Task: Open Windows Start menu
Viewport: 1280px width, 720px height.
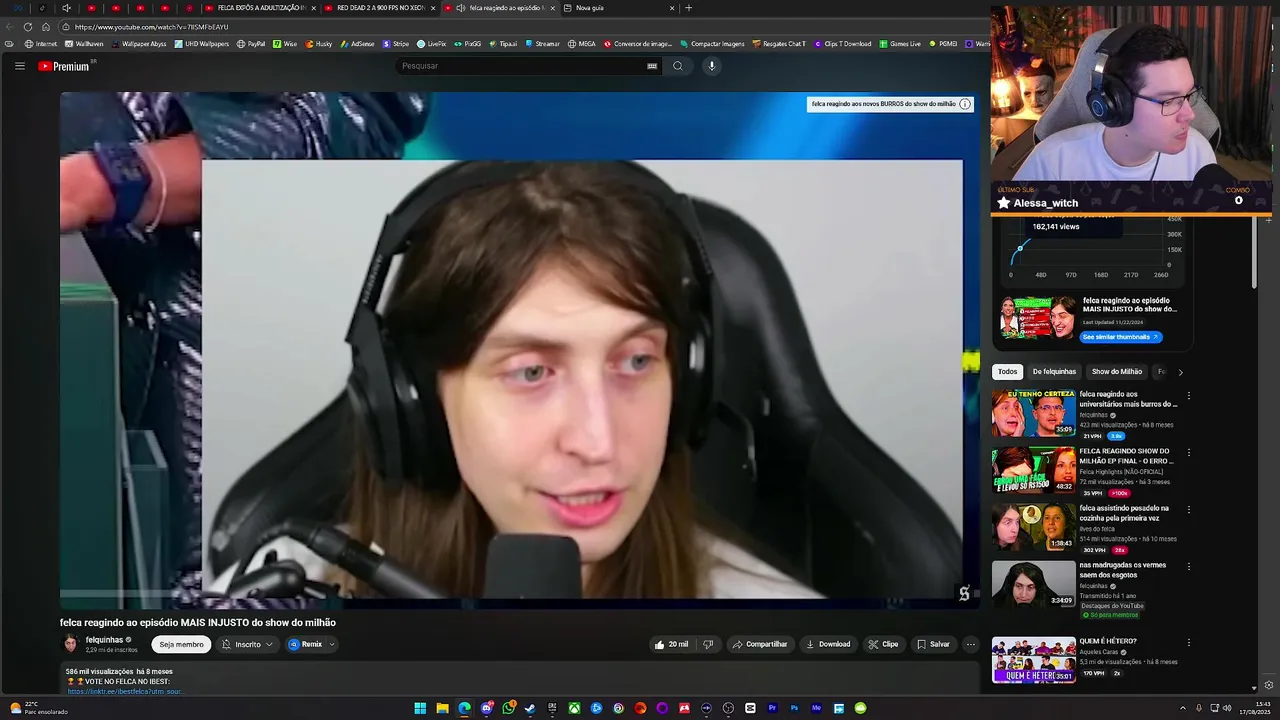Action: tap(420, 708)
